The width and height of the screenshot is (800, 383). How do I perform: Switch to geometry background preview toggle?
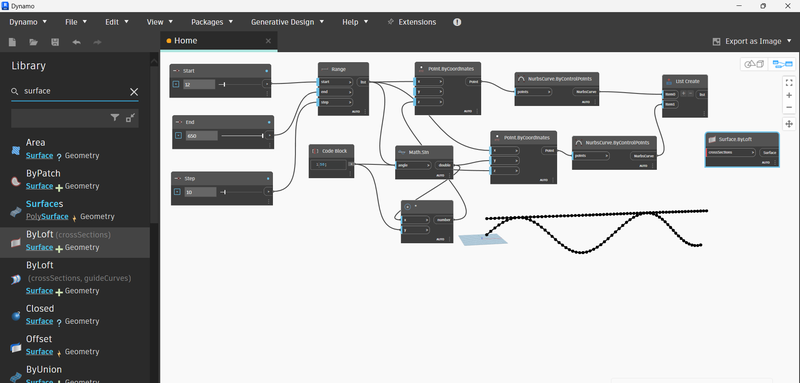(x=754, y=64)
